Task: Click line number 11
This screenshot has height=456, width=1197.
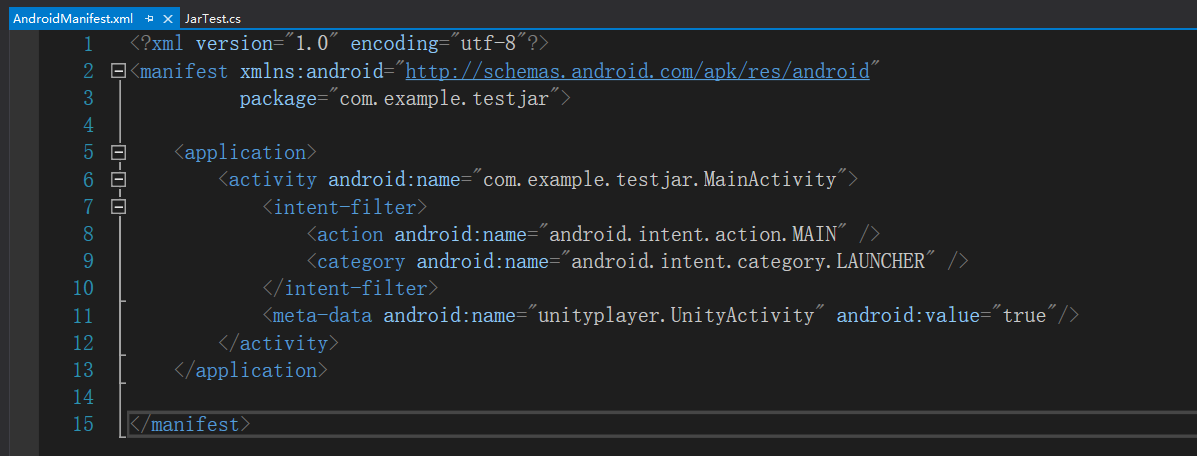Action: [x=84, y=315]
